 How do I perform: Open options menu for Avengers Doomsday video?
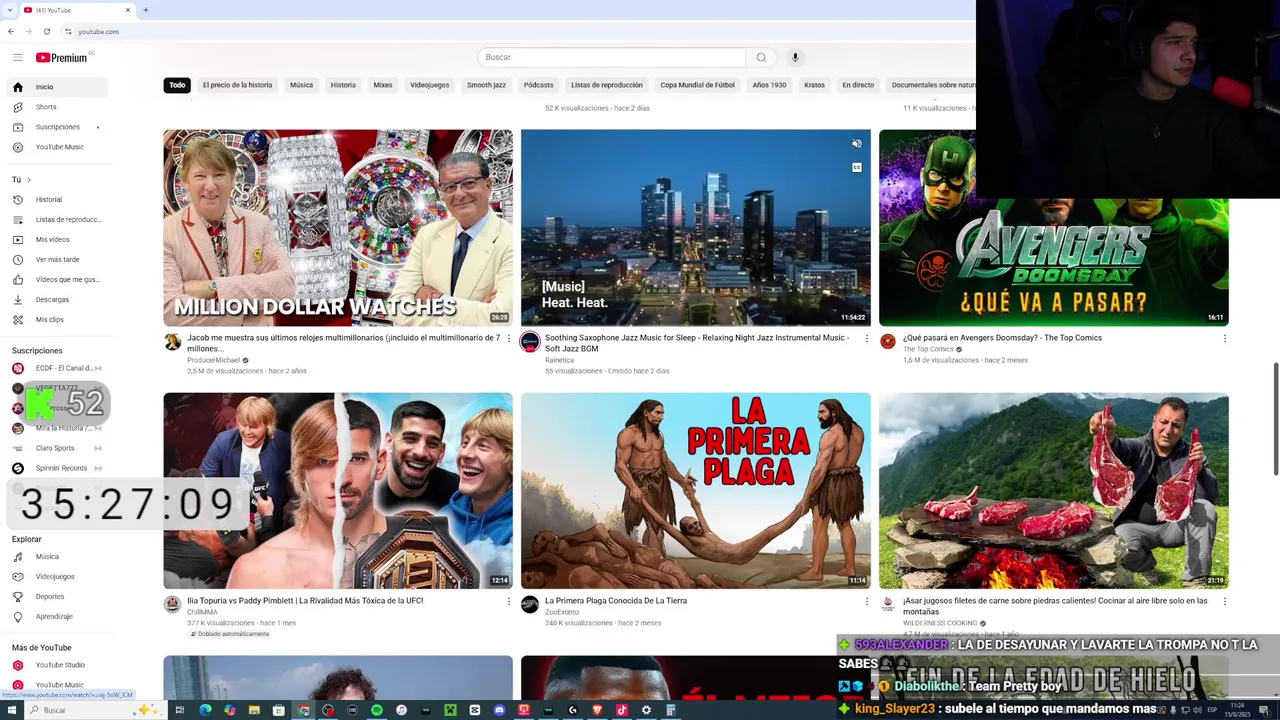point(1224,338)
